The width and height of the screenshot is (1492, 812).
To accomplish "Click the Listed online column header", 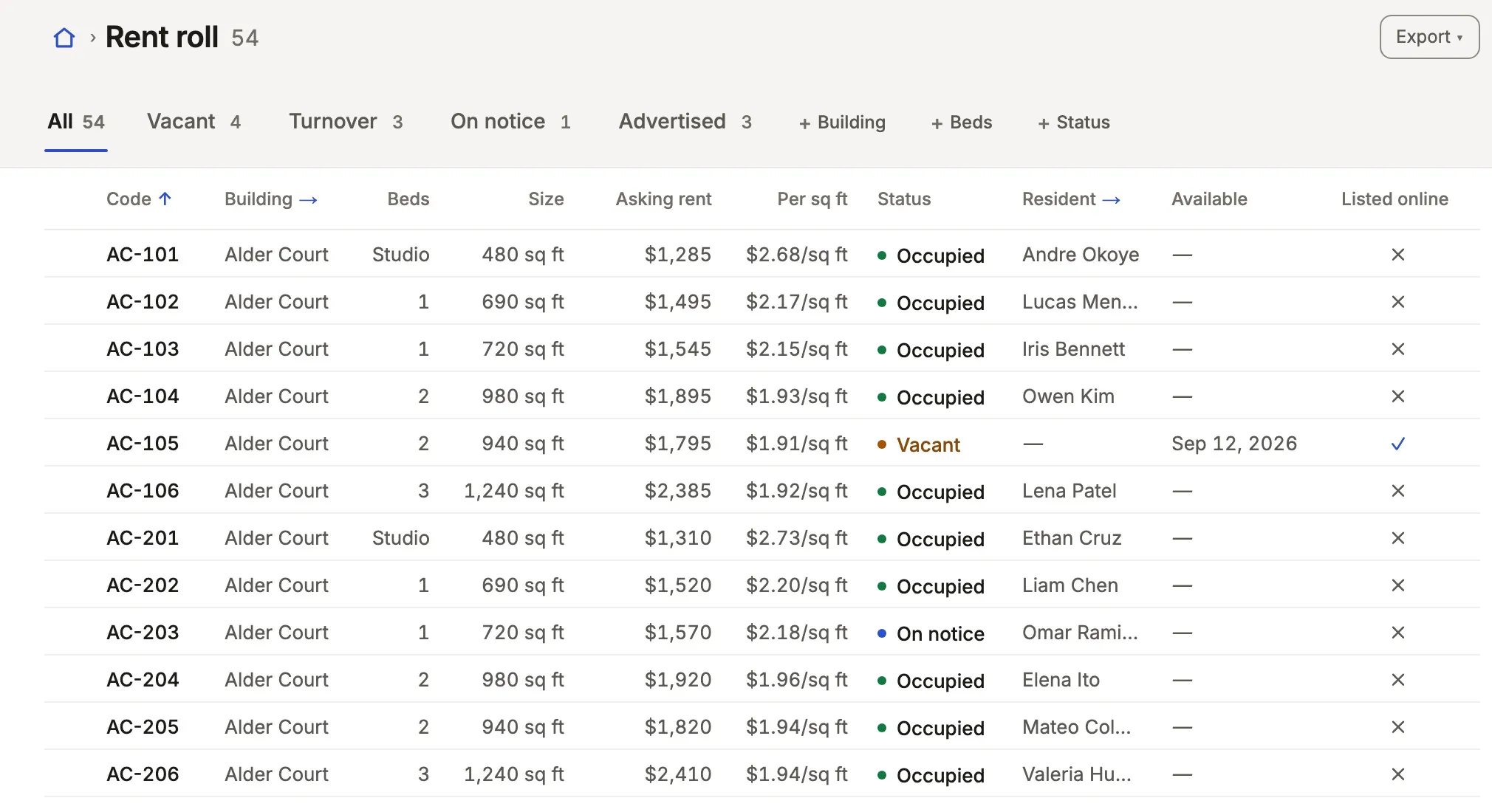I will click(1395, 199).
